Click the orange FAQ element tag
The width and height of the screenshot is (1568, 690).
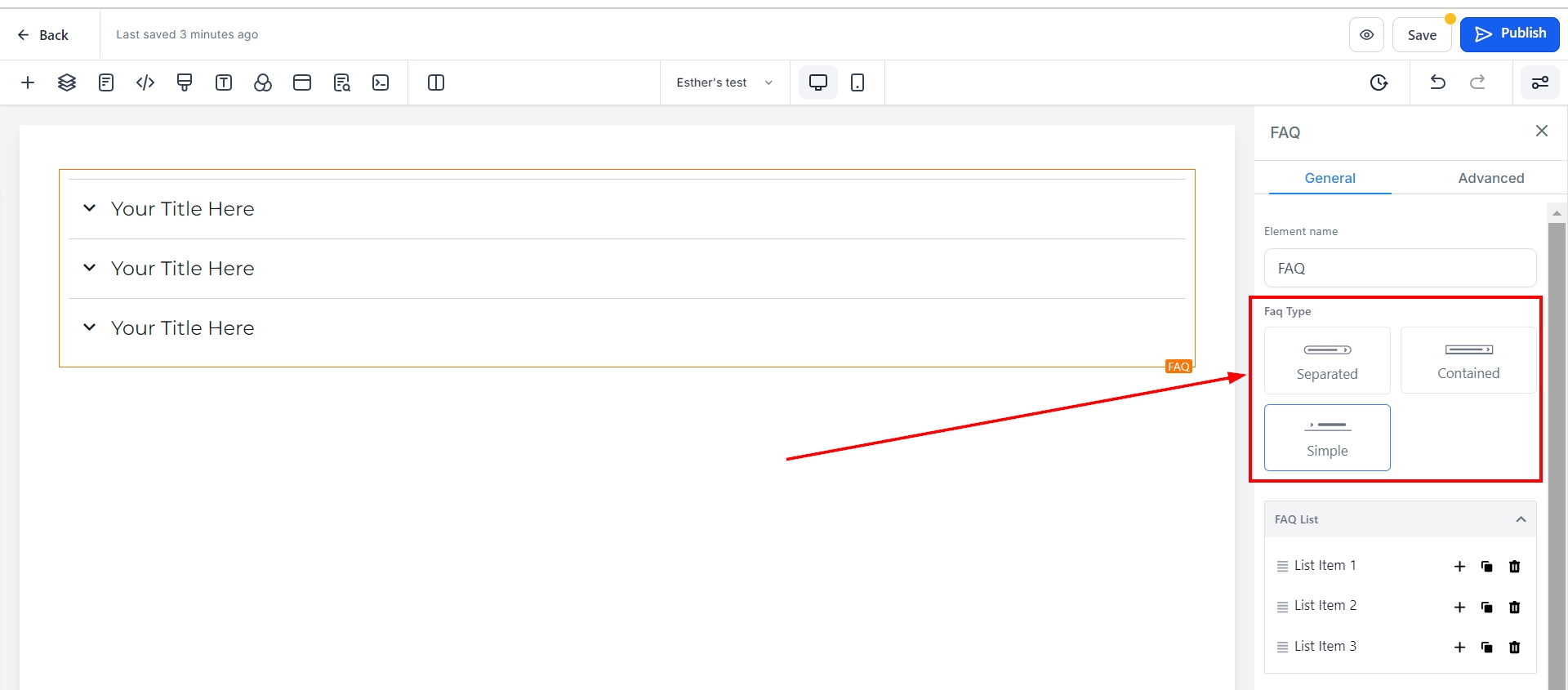point(1178,367)
